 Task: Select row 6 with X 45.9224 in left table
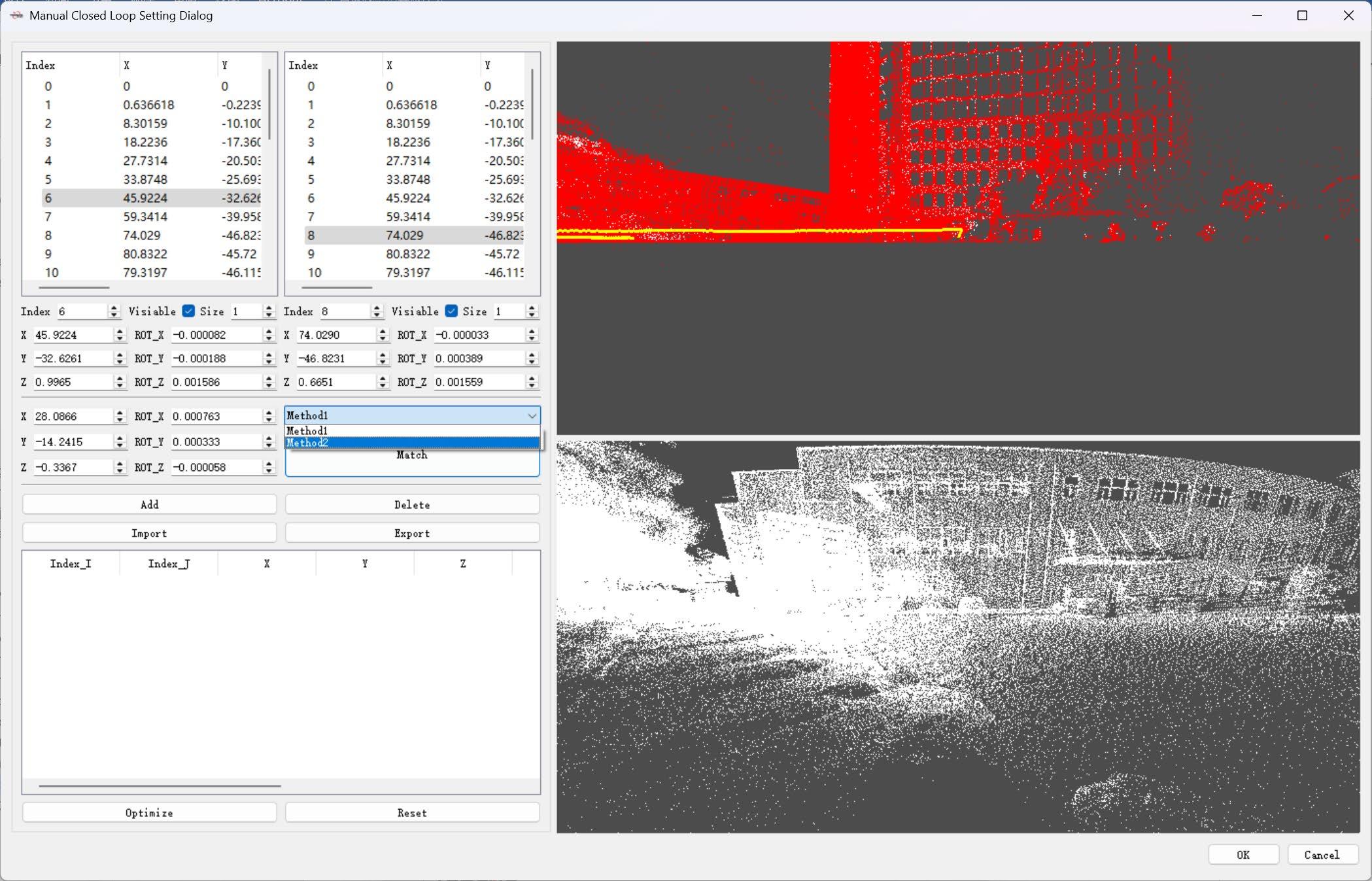tap(151, 198)
